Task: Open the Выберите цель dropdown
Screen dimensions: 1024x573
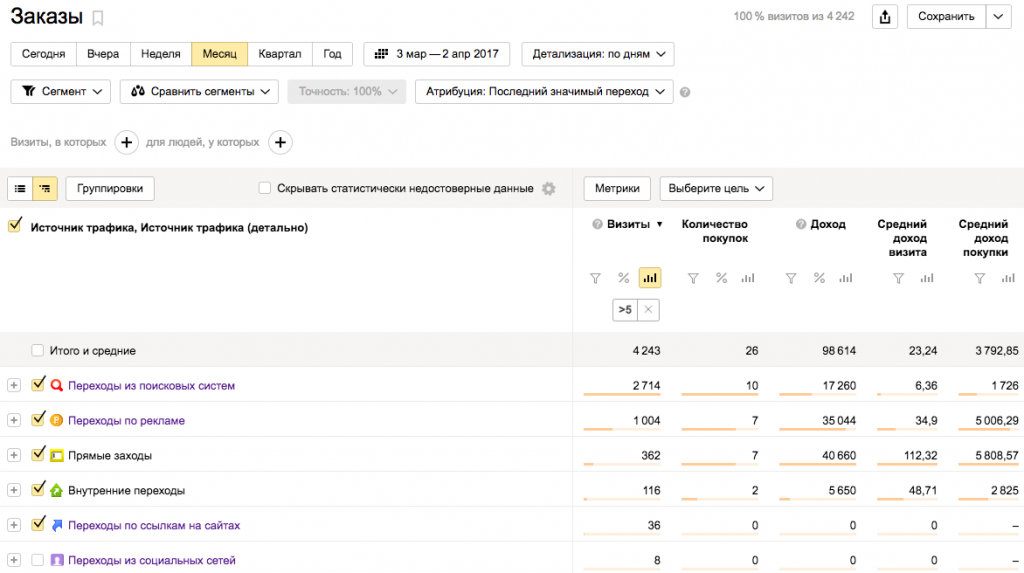Action: (715, 188)
